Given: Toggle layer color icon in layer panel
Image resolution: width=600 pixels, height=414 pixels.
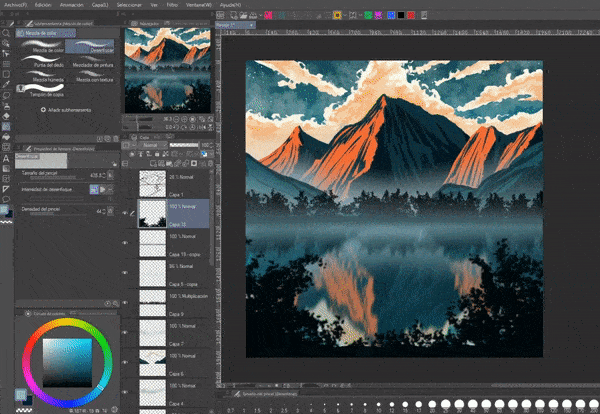Looking at the screenshot, I should pos(204,154).
